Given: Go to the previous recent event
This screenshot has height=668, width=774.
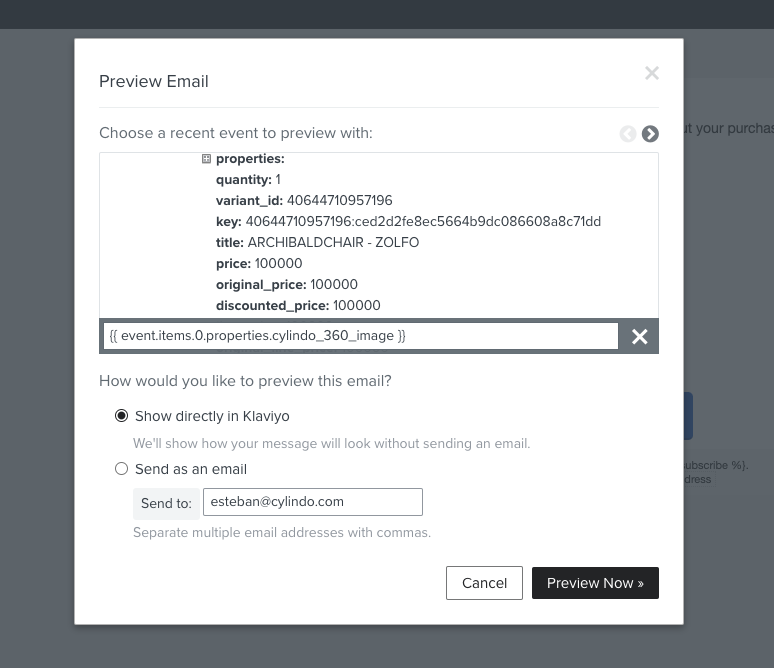Looking at the screenshot, I should click(x=628, y=134).
